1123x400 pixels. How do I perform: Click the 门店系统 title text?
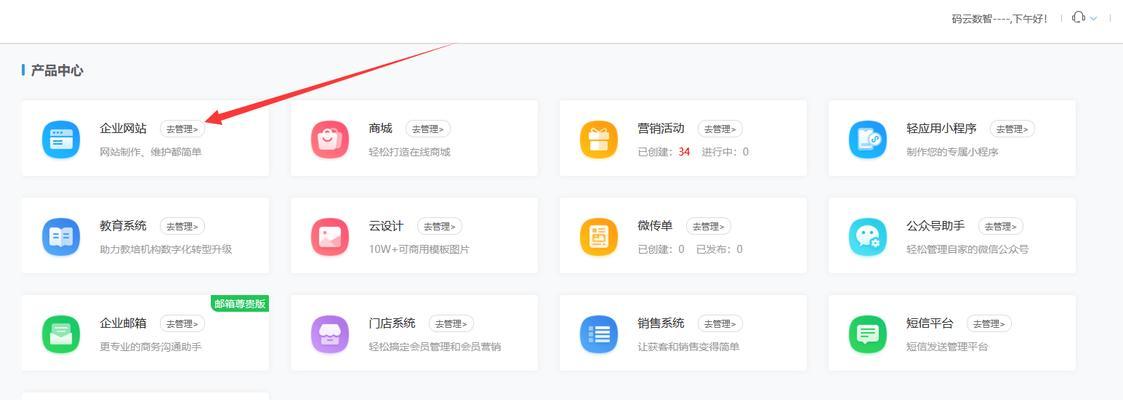pos(392,323)
